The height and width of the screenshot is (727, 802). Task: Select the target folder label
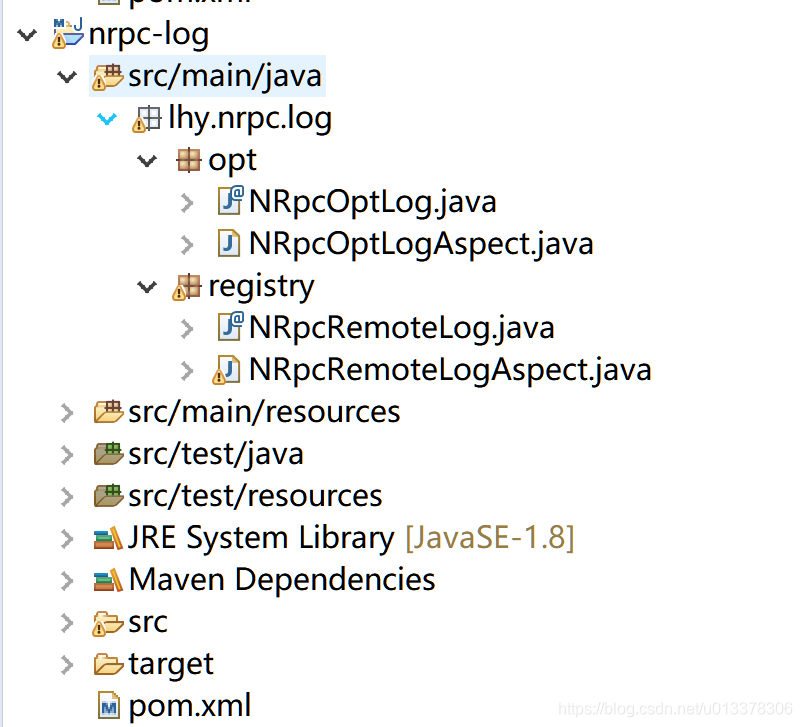point(171,665)
